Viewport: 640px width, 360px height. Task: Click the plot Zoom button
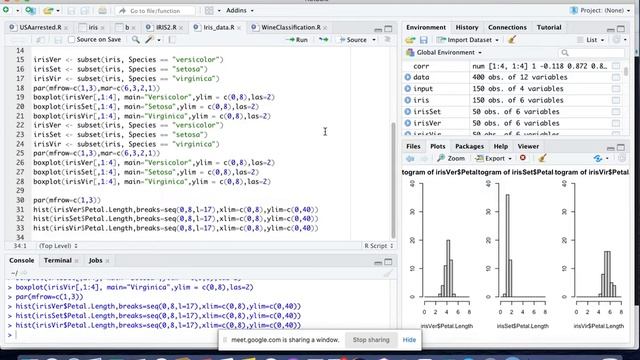pos(451,158)
